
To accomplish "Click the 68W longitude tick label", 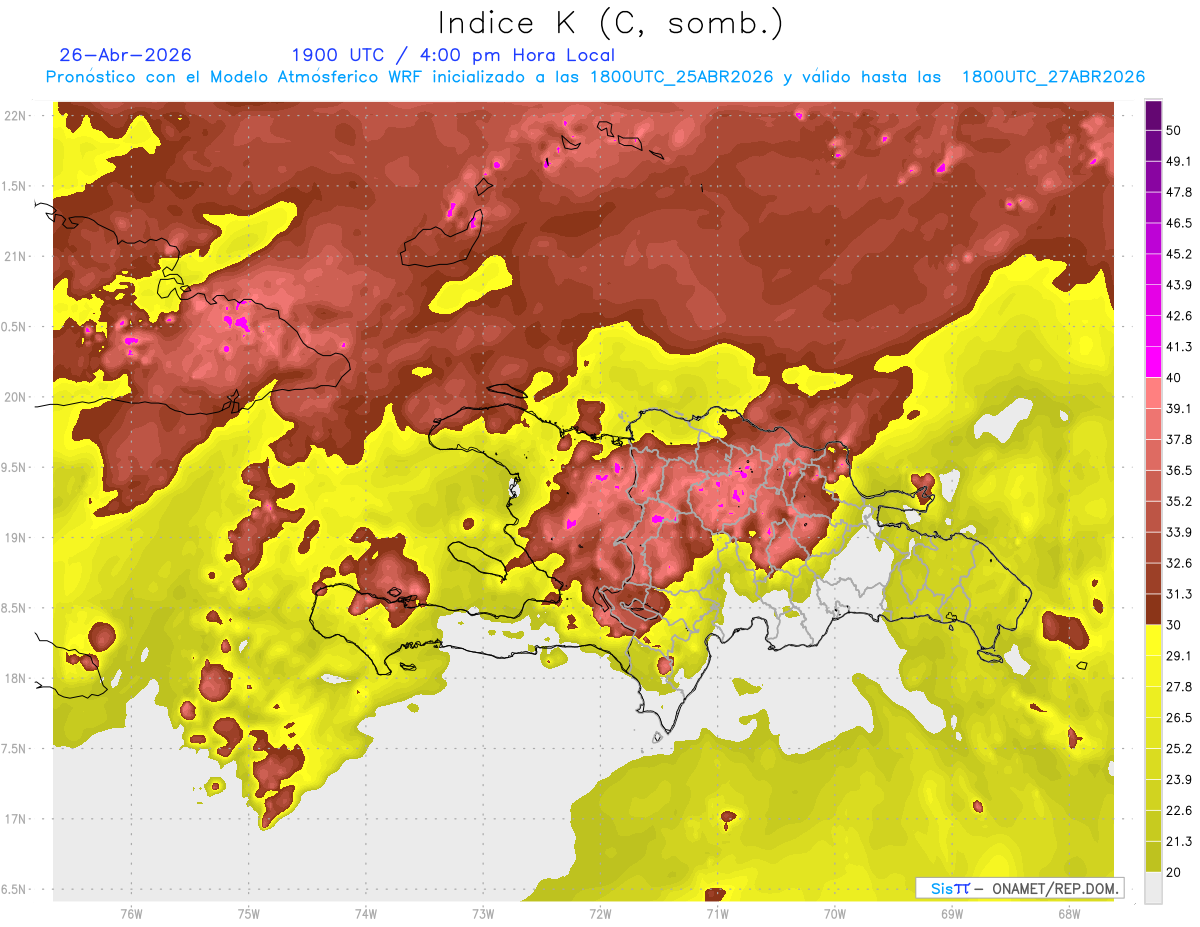I will [x=1068, y=913].
